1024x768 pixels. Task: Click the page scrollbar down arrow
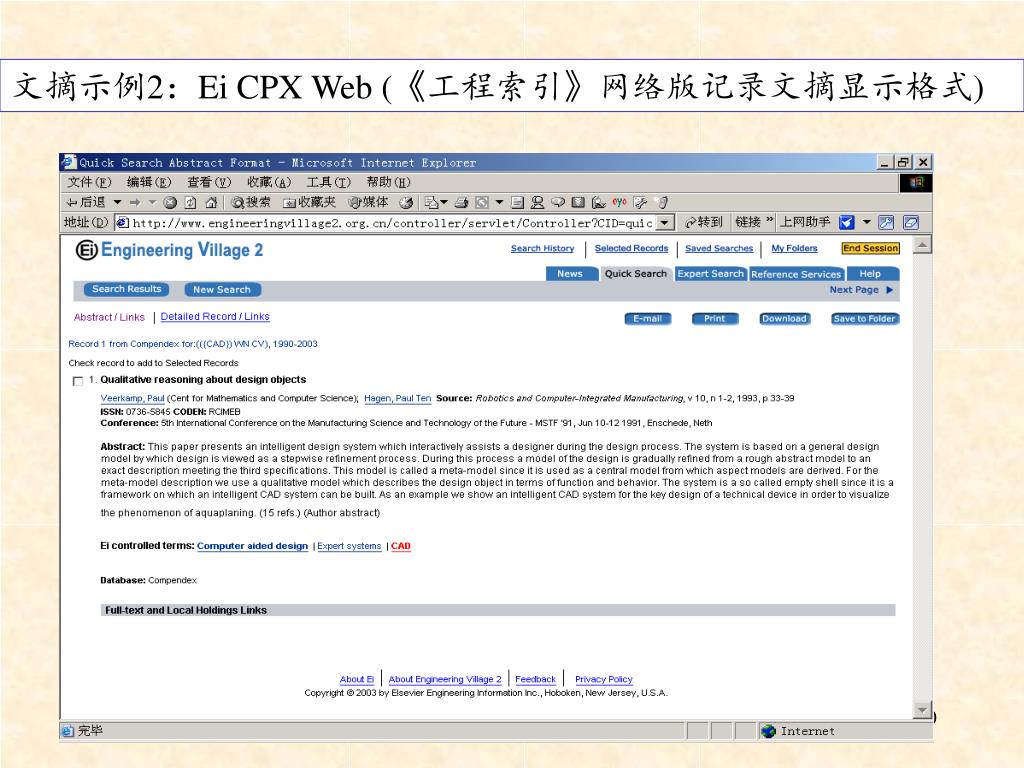921,710
